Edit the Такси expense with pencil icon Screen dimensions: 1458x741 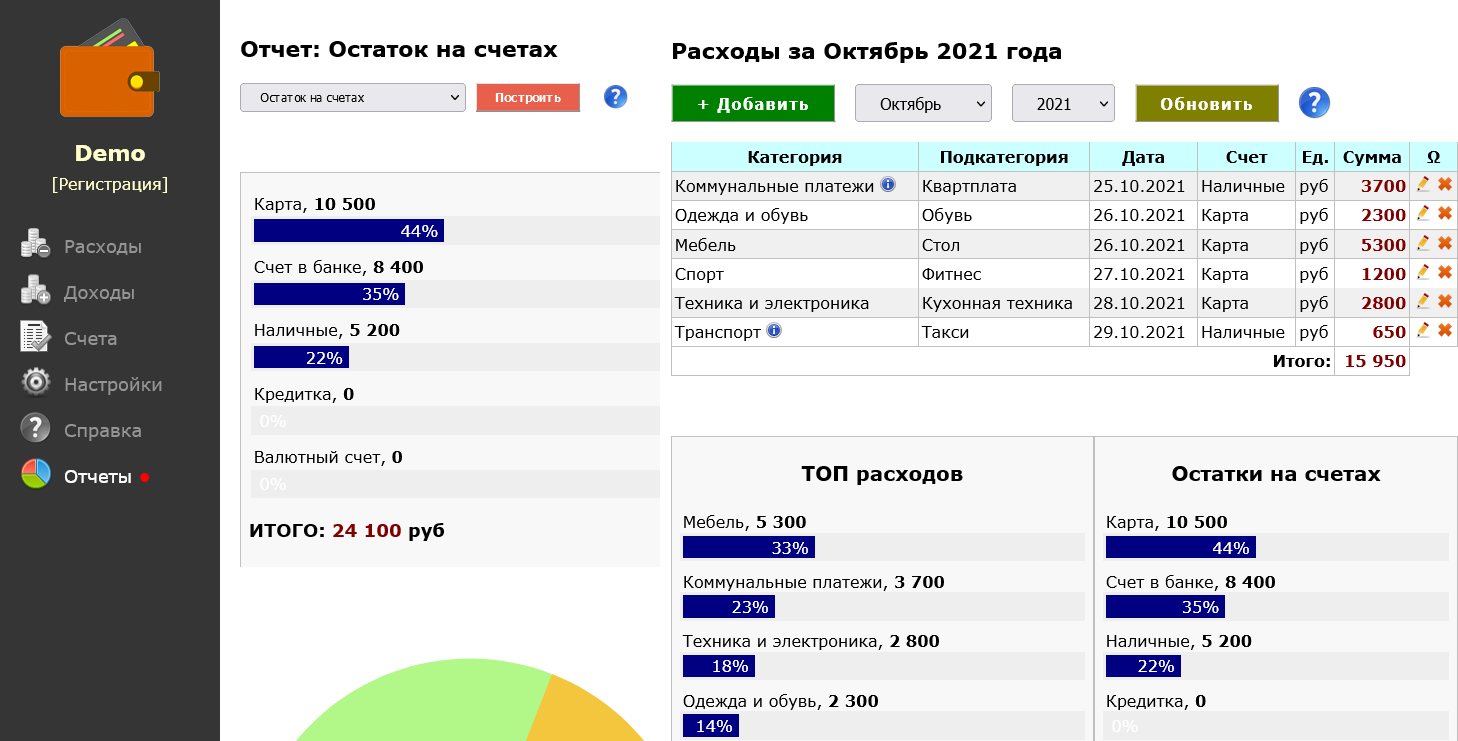[x=1423, y=330]
